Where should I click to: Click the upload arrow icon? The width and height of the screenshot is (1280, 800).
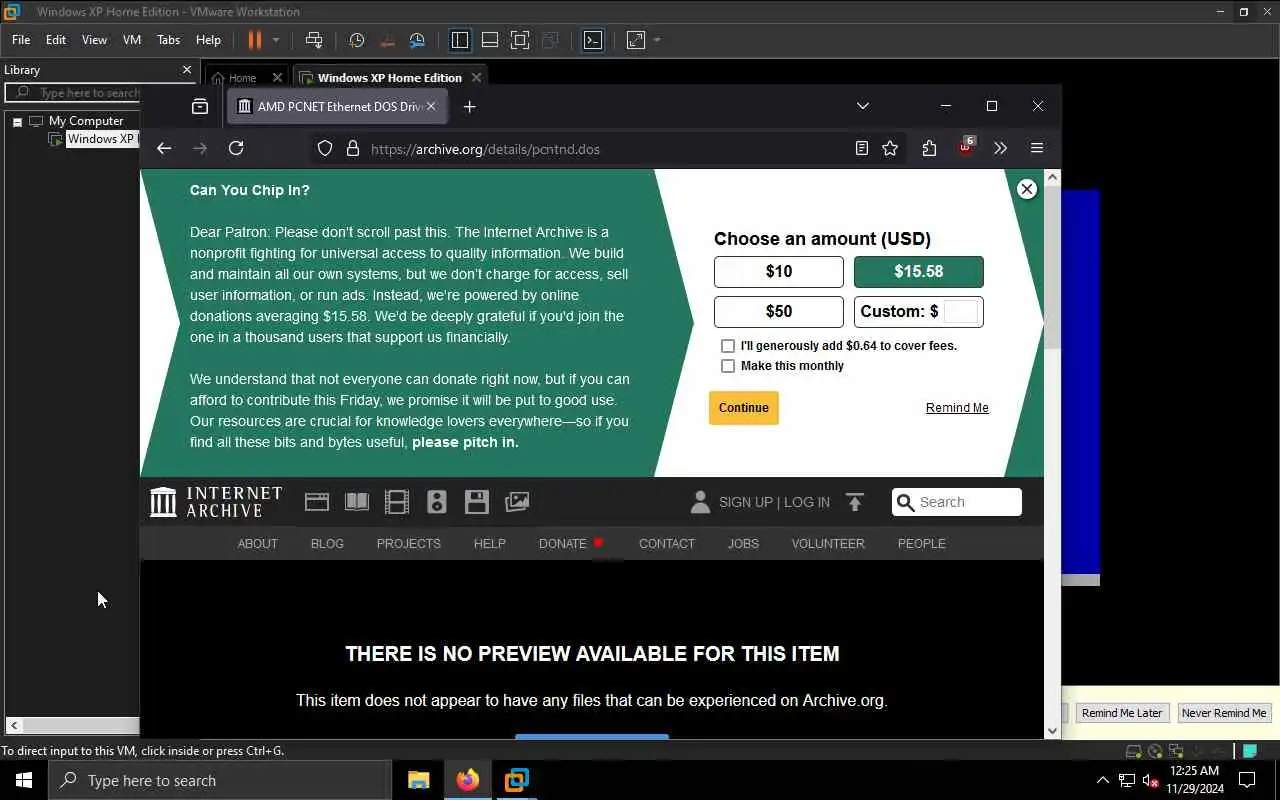pyautogui.click(x=855, y=502)
